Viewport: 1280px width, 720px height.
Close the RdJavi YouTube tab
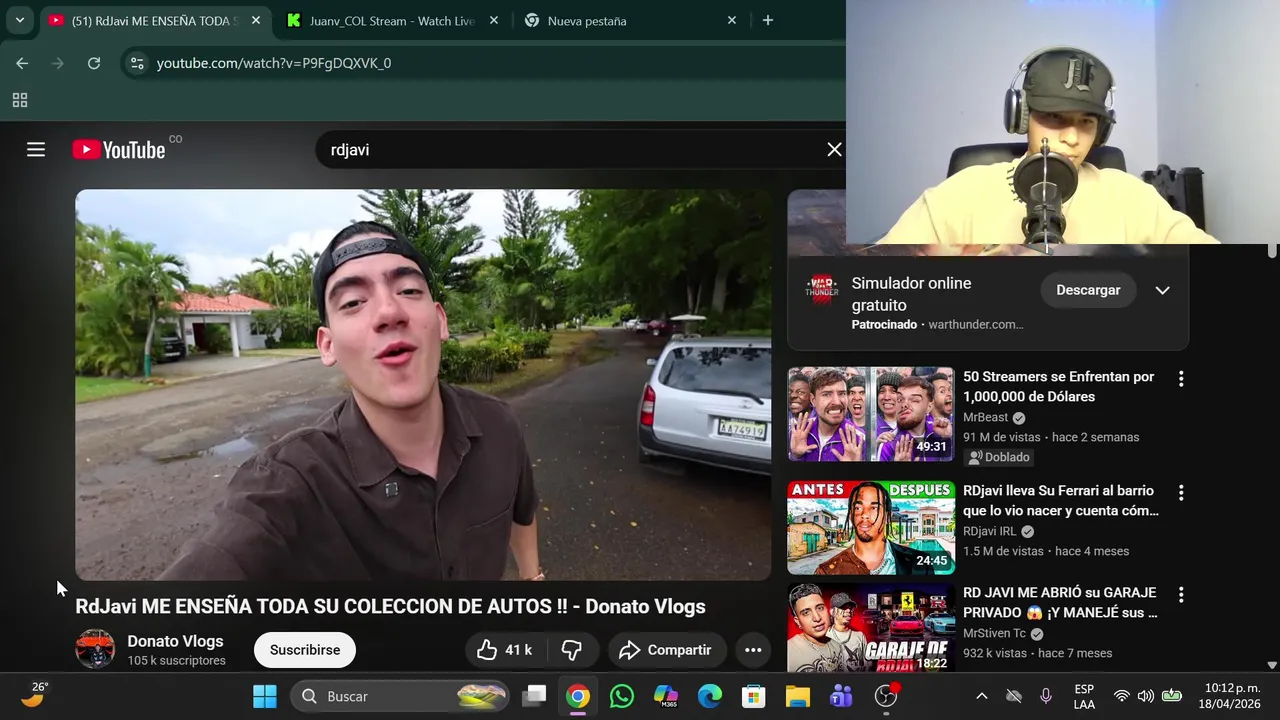256,20
